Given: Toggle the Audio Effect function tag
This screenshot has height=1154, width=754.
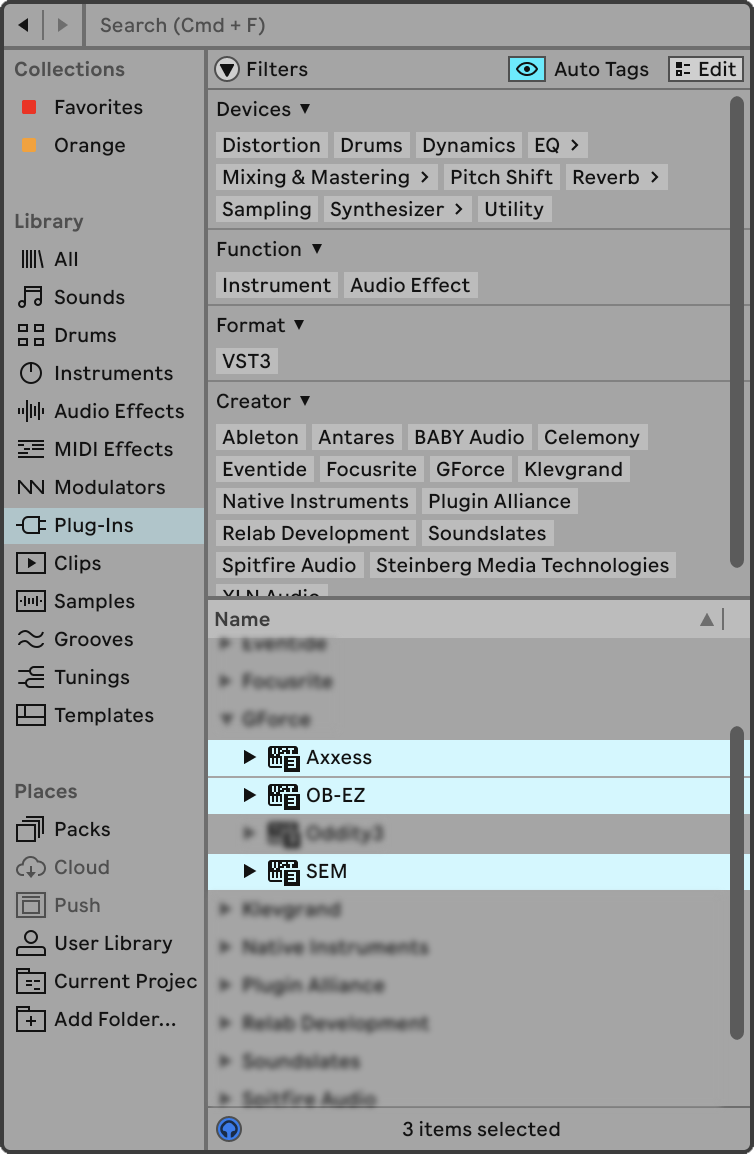Looking at the screenshot, I should [x=410, y=286].
